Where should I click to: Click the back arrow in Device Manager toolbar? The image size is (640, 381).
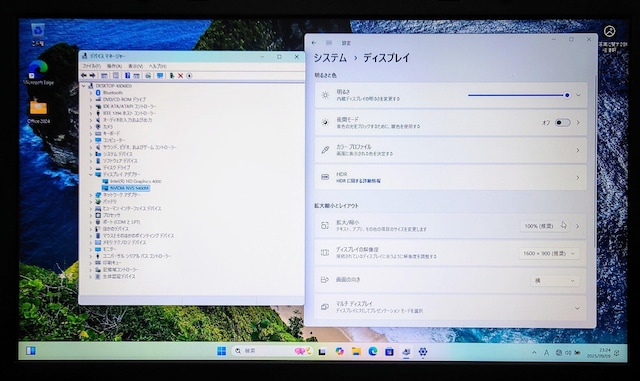84,76
